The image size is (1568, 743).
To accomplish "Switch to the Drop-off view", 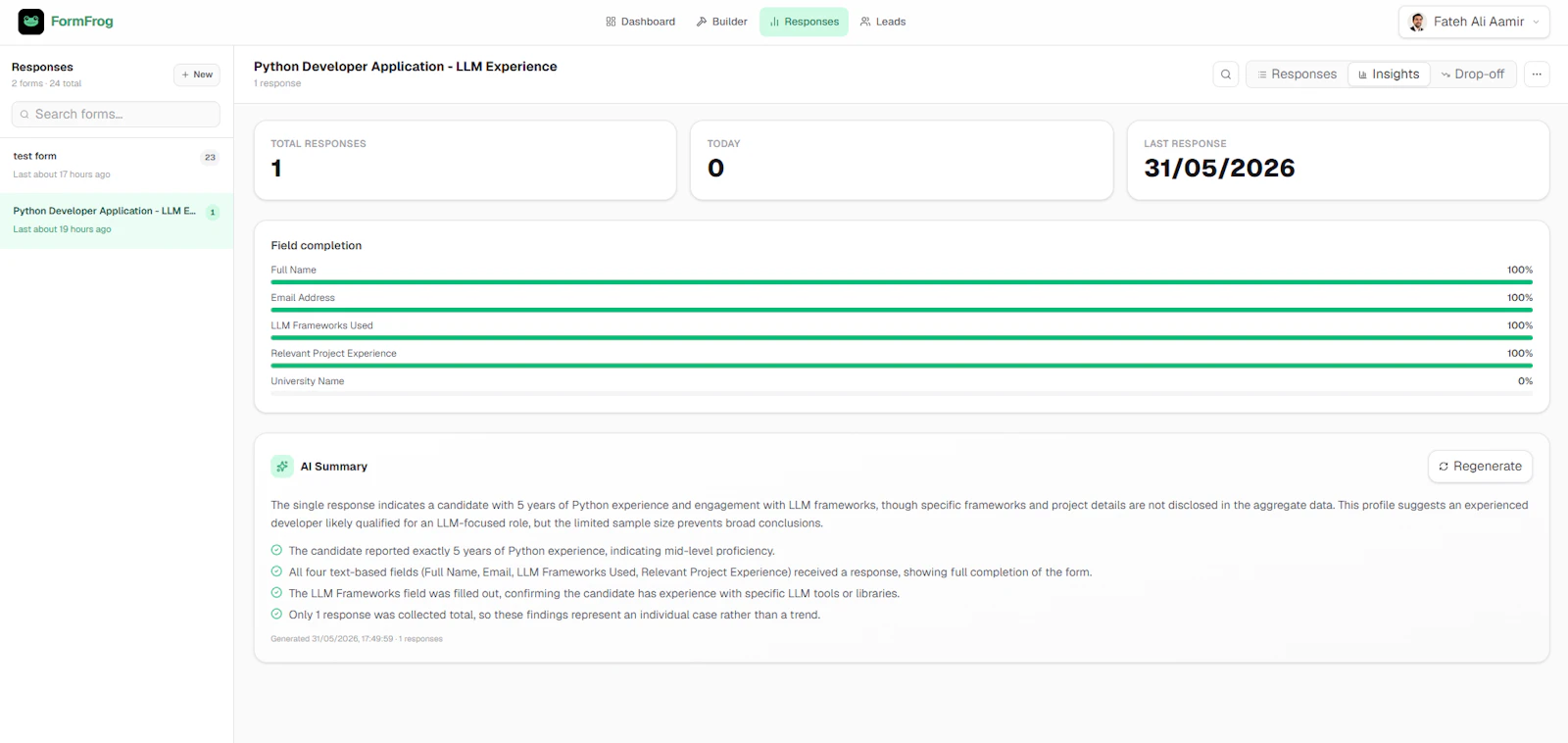I will [x=1473, y=74].
